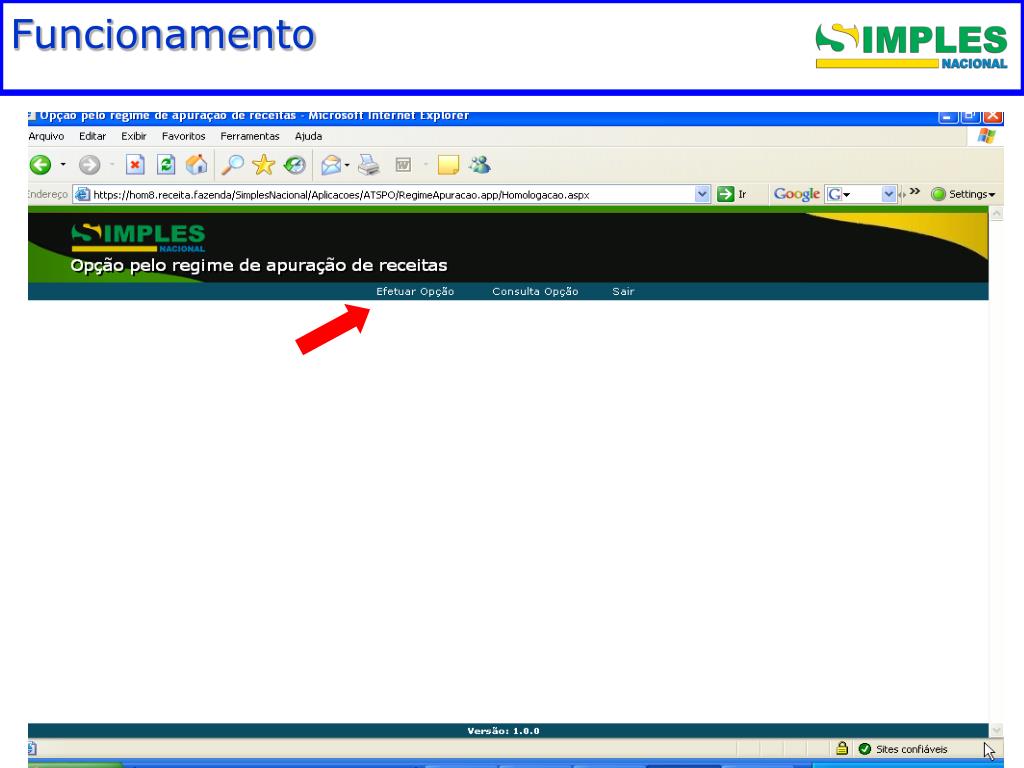Print the page with printer icon
The width and height of the screenshot is (1024, 768).
[x=369, y=165]
